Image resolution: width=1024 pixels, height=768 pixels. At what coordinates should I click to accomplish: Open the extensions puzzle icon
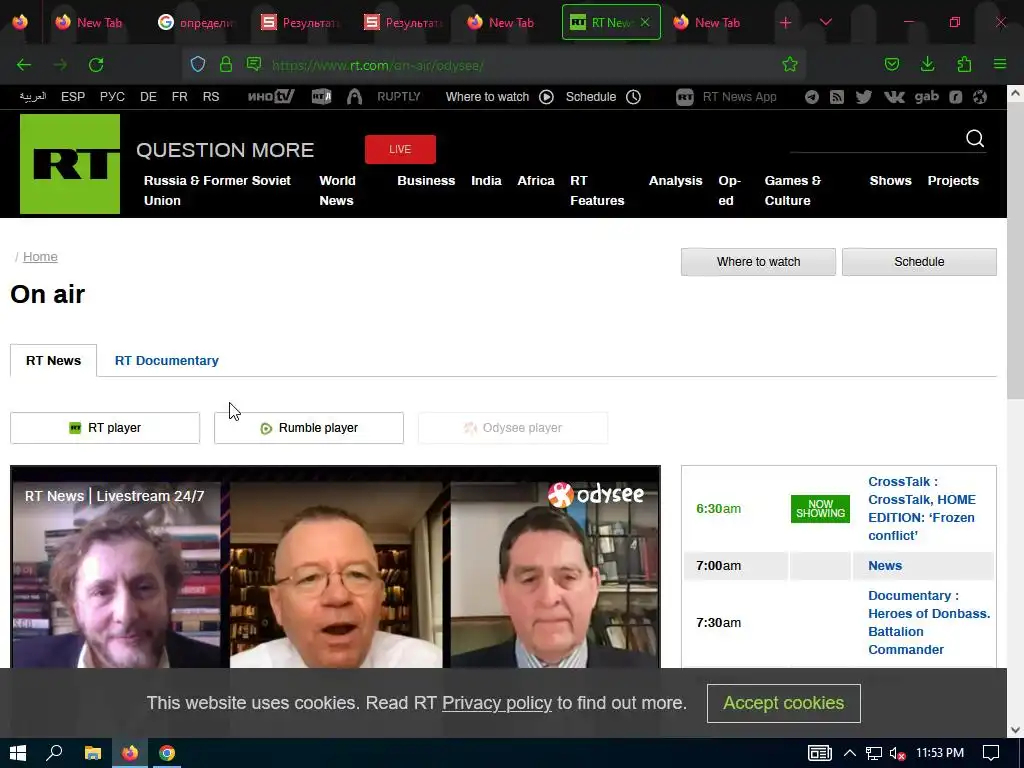pyautogui.click(x=964, y=64)
